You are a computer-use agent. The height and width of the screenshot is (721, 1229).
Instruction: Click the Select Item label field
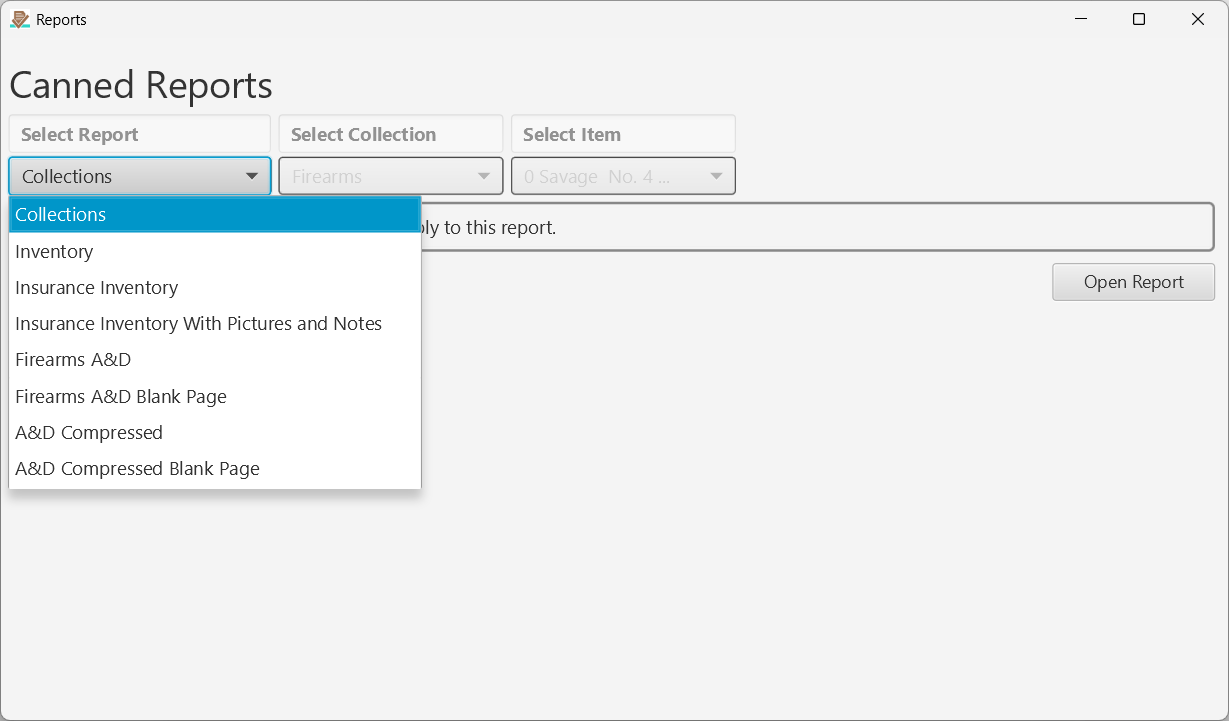point(623,134)
